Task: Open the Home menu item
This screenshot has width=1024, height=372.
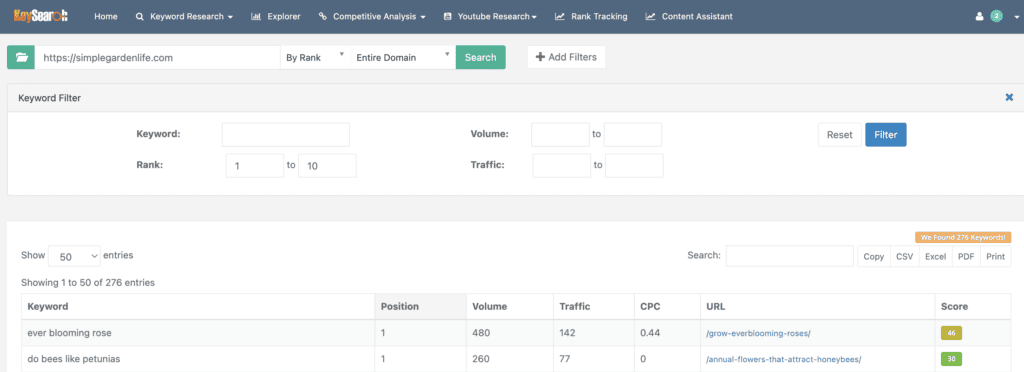Action: pyautogui.click(x=106, y=16)
